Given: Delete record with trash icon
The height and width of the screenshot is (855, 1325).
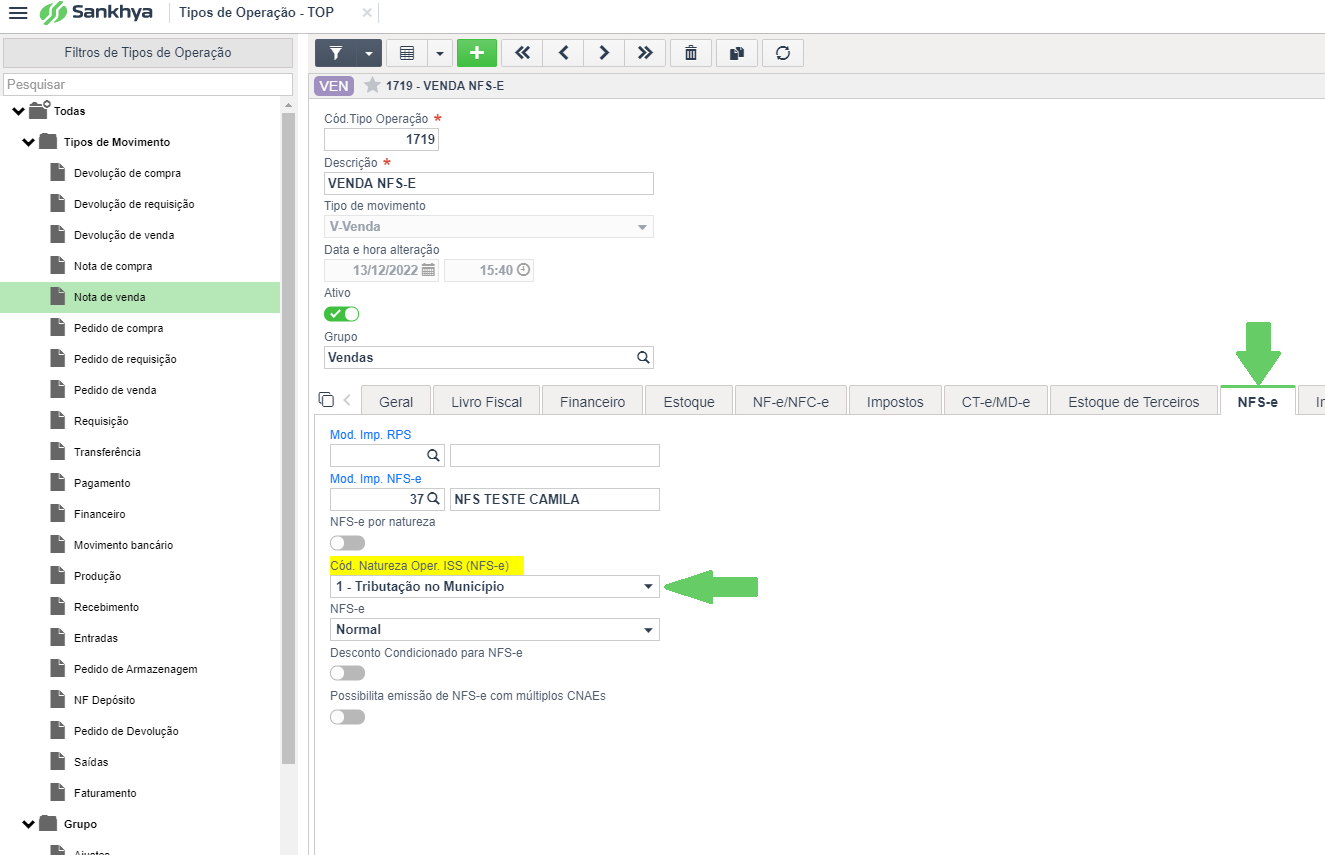Looking at the screenshot, I should [691, 53].
